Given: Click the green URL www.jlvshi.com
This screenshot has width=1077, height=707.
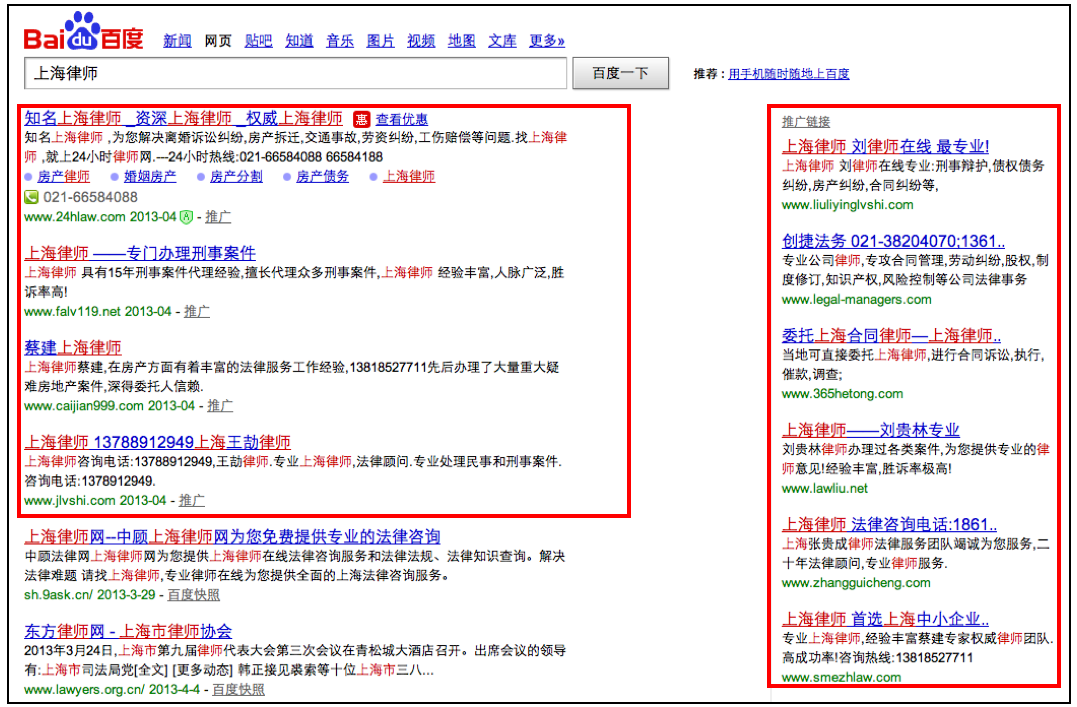Looking at the screenshot, I should [69, 501].
